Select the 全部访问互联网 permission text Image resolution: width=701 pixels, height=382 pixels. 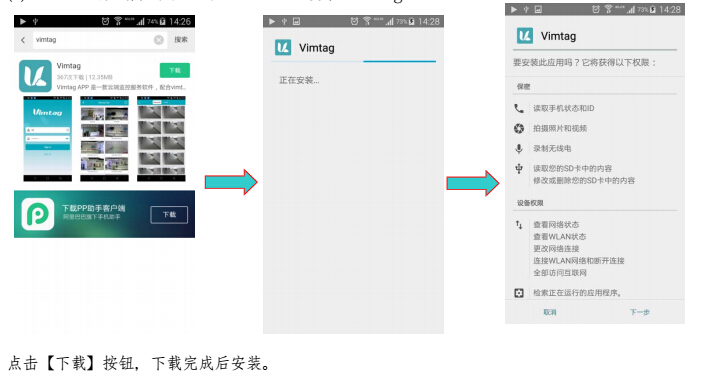pos(559,273)
